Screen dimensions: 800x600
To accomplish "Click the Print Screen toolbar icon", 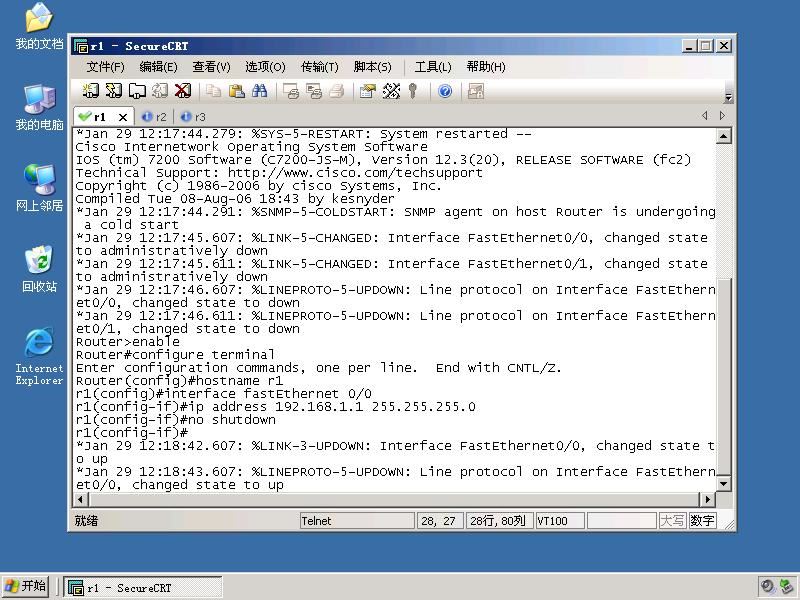I will [291, 91].
